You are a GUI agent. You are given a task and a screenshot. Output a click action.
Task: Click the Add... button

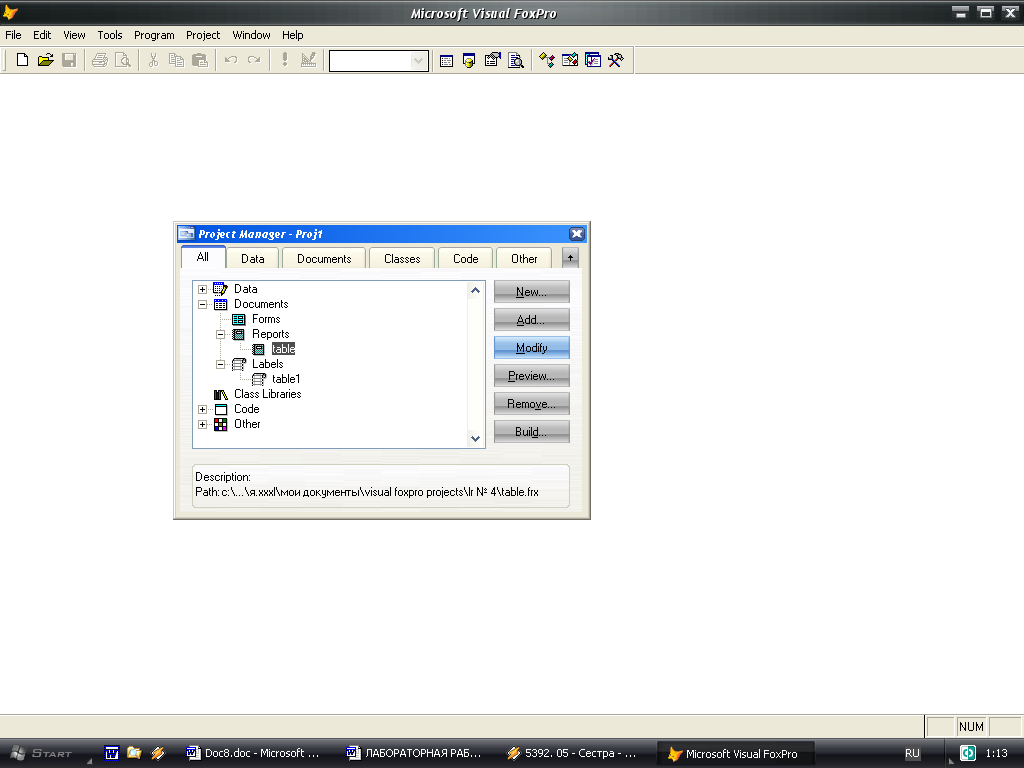[532, 320]
